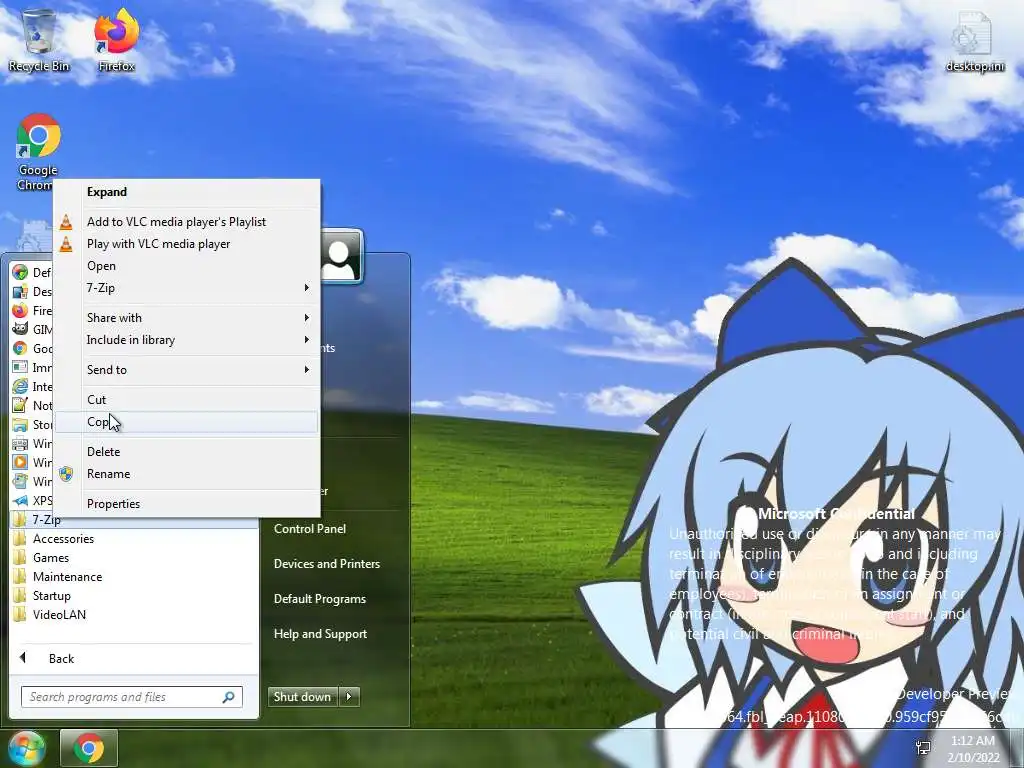The image size is (1024, 768).
Task: Expand the VideoLAN folder label
Action: pyautogui.click(x=59, y=615)
